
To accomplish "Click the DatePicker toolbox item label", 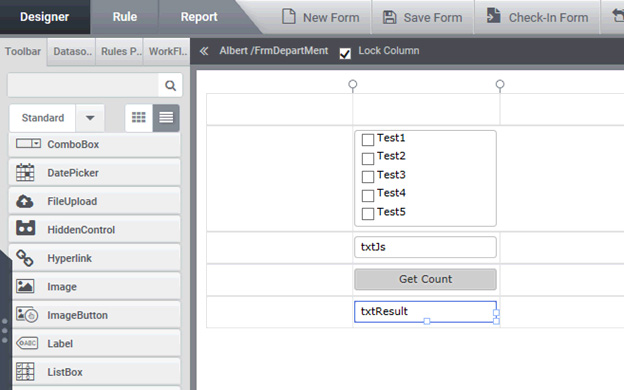I will 73,173.
